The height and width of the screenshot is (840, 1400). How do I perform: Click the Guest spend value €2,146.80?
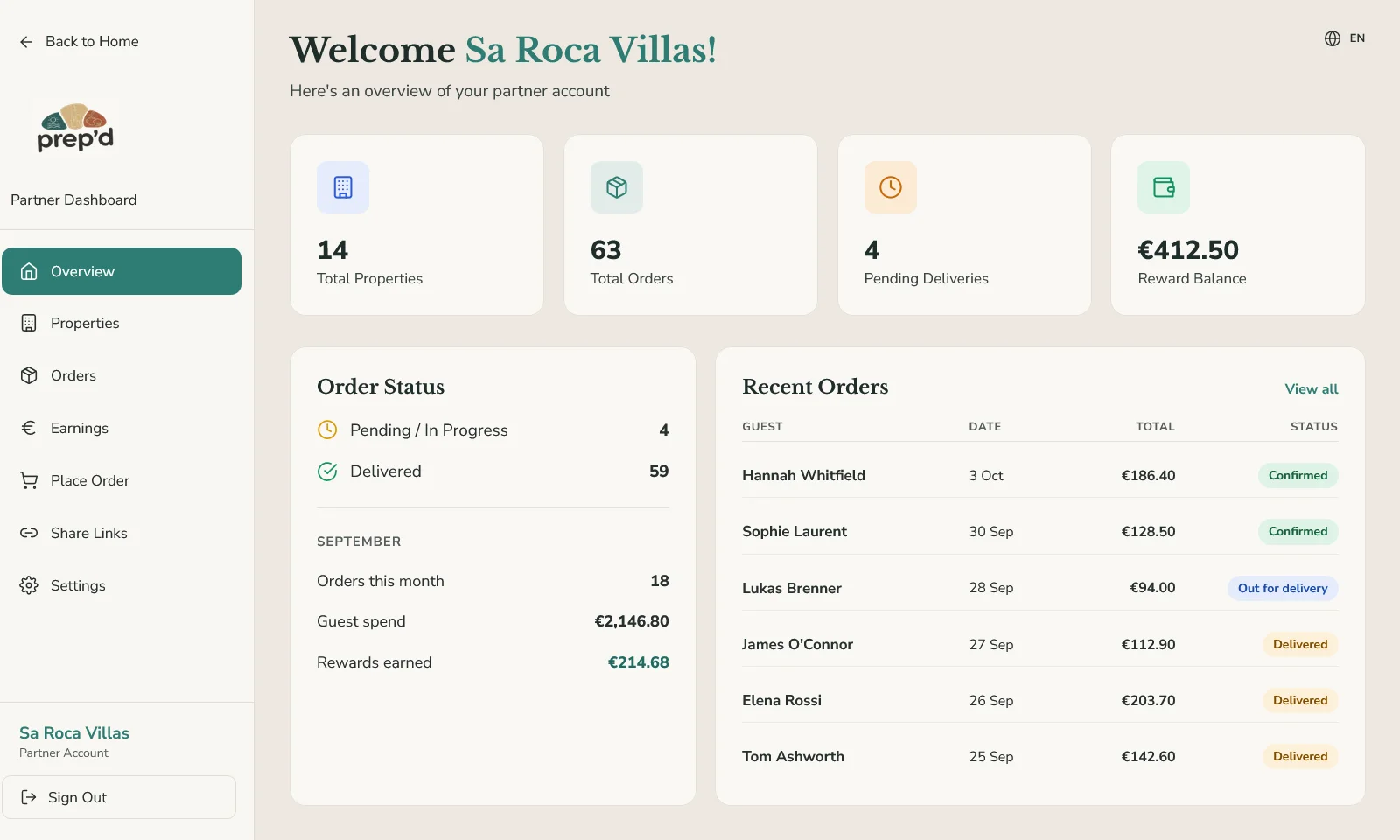(x=632, y=621)
